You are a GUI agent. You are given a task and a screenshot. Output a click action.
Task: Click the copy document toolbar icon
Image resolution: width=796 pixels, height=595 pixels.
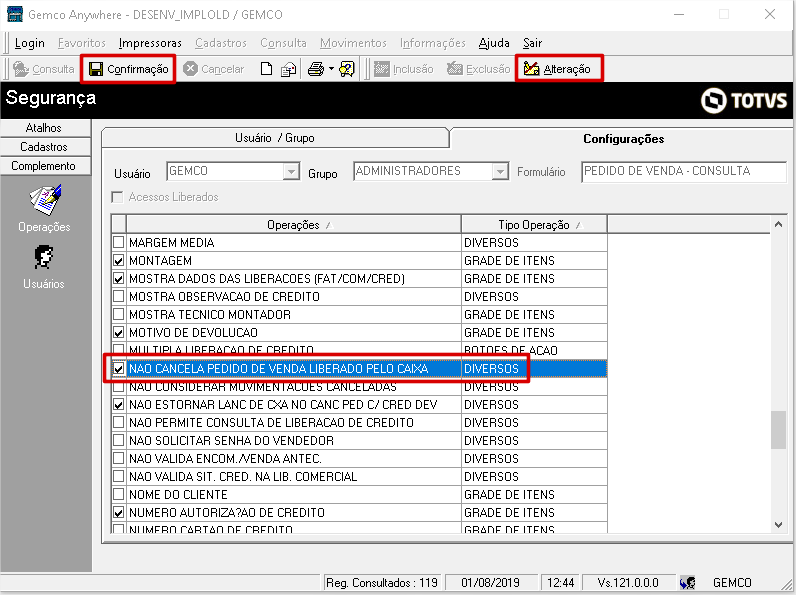point(288,69)
